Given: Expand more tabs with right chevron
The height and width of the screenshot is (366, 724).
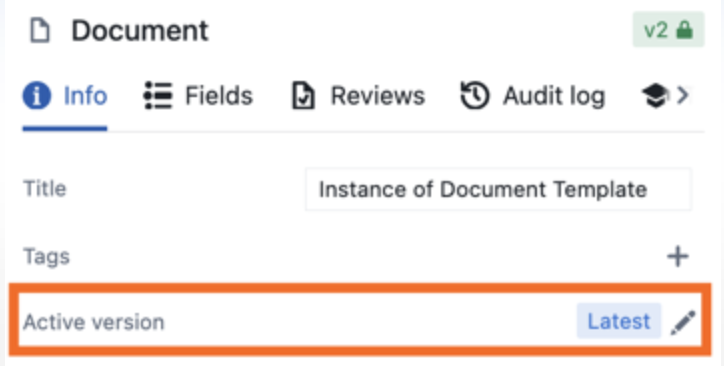Looking at the screenshot, I should coord(683,96).
